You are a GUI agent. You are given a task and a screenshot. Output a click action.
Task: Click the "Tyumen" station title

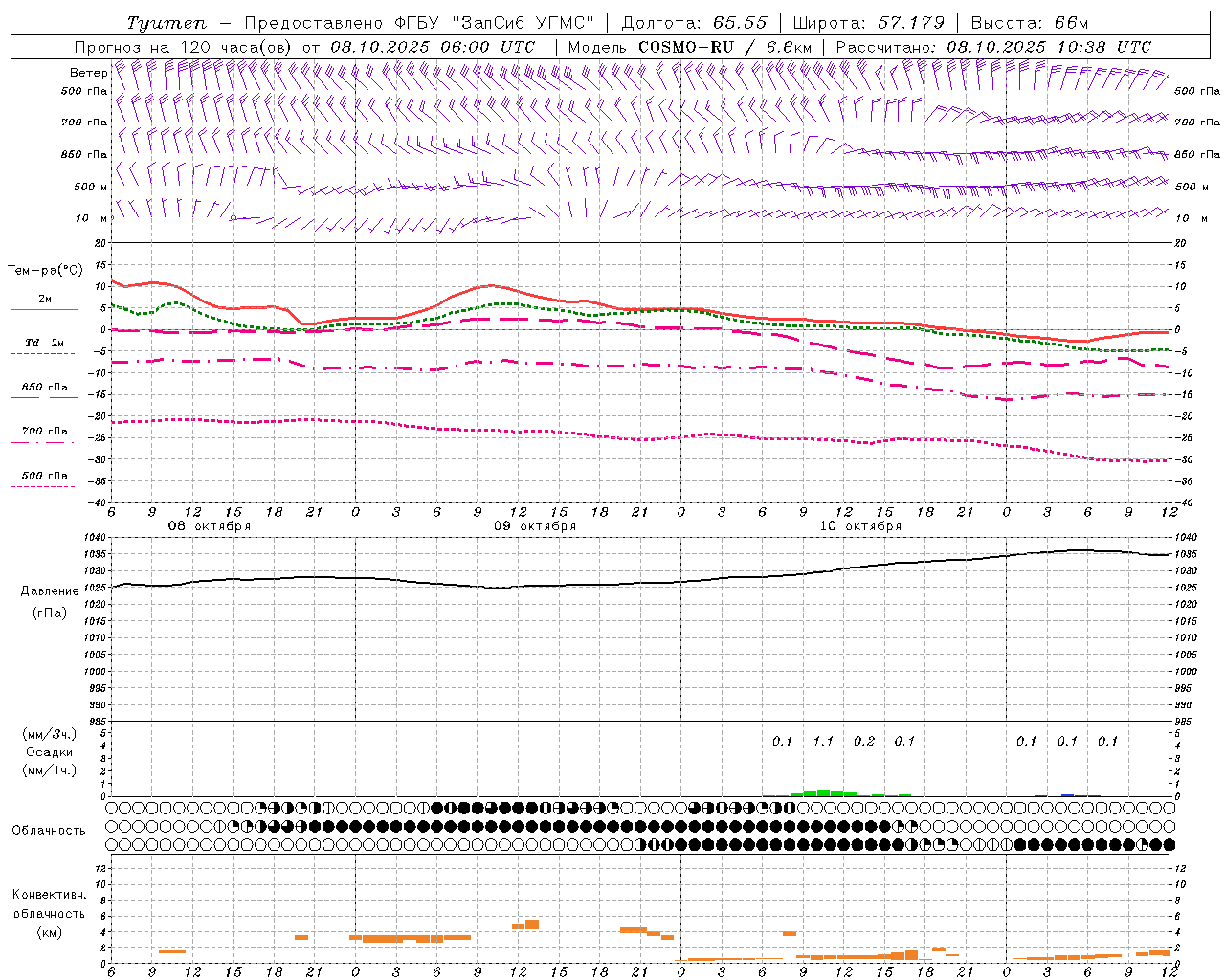point(167,23)
